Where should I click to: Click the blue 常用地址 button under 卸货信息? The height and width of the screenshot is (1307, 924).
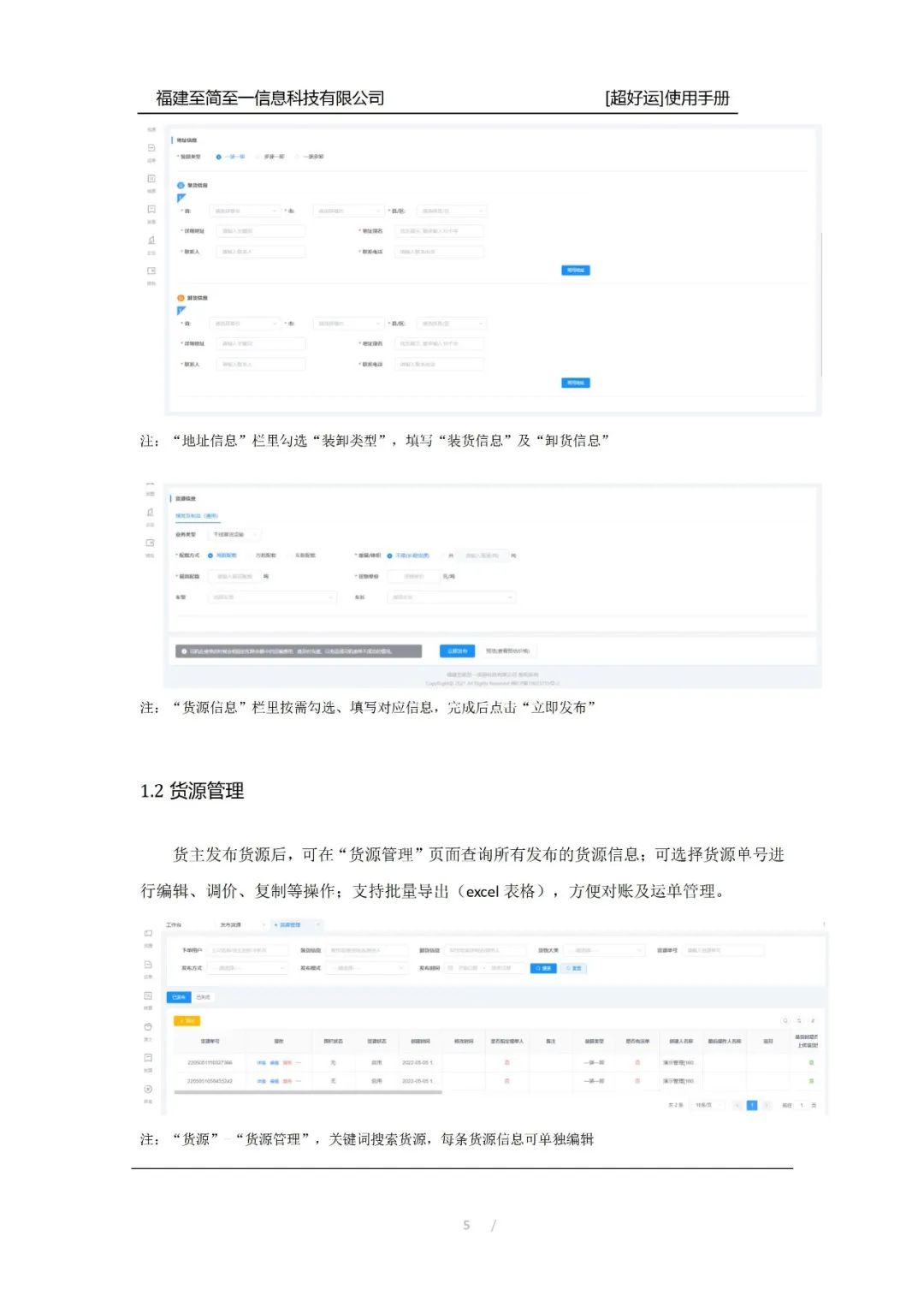point(576,383)
